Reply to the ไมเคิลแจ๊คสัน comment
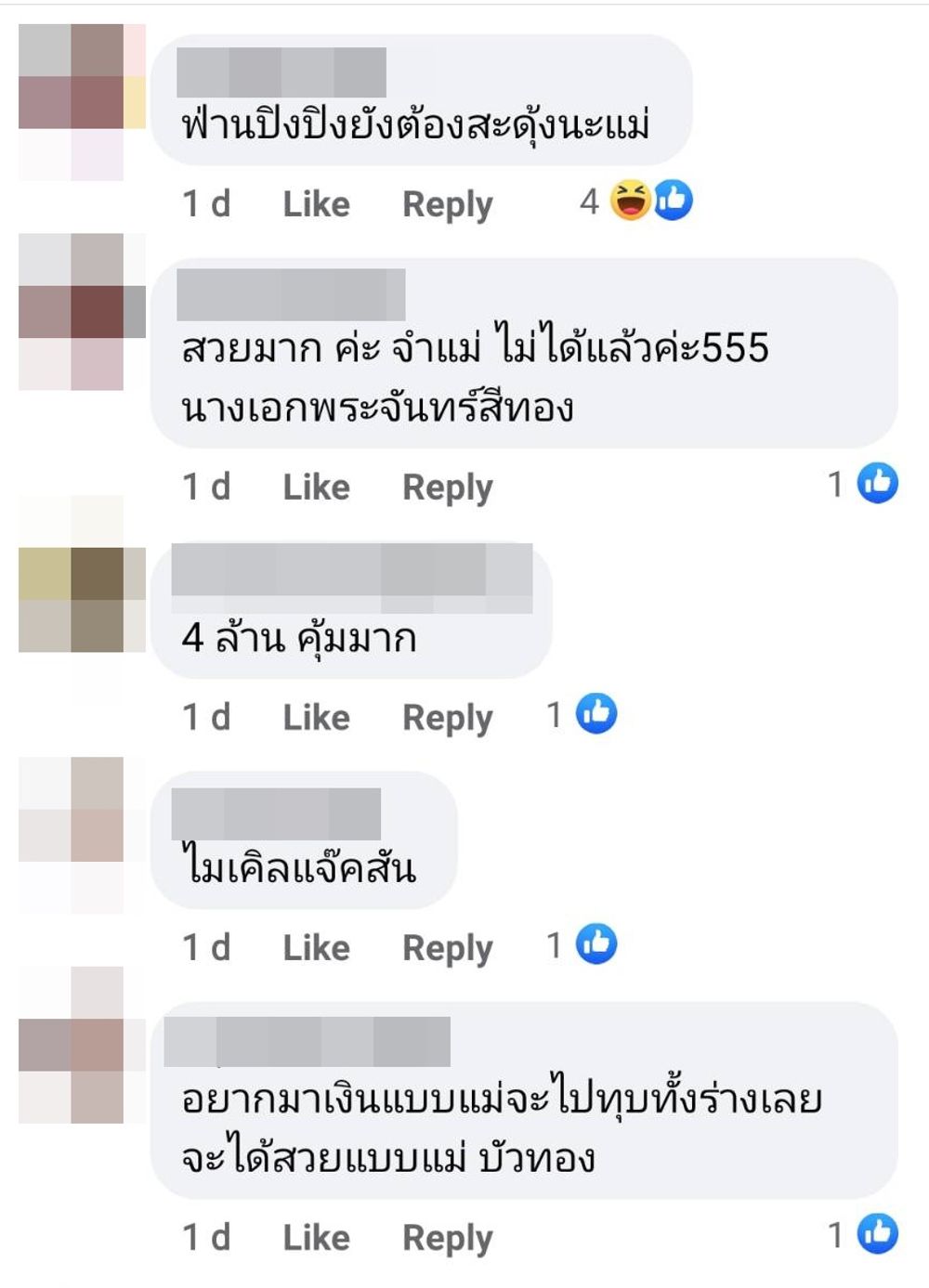This screenshot has width=929, height=1288. coord(448,949)
